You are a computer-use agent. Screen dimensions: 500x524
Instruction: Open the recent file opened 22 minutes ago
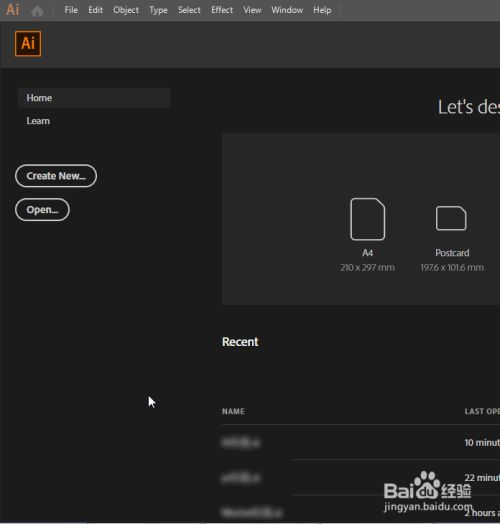pyautogui.click(x=361, y=478)
